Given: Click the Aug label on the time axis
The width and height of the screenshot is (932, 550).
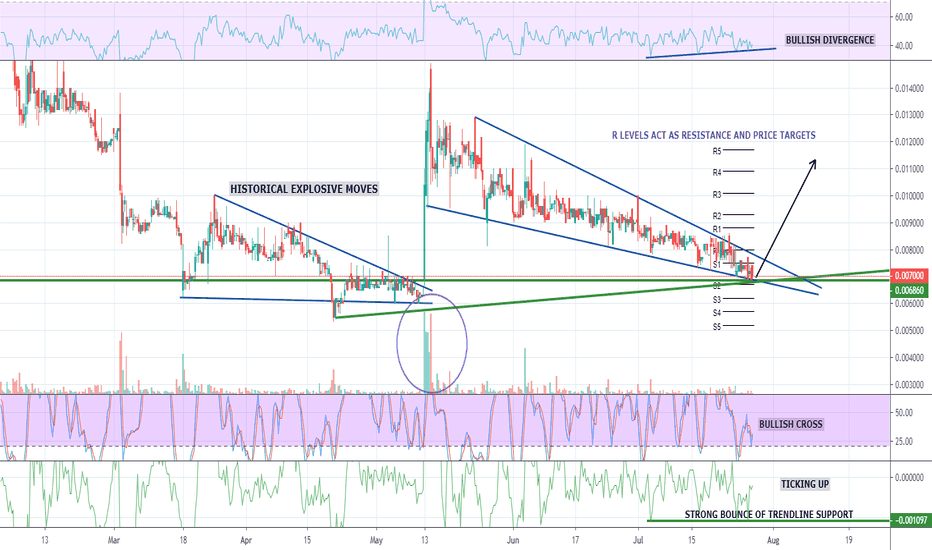Looking at the screenshot, I should pos(773,540).
